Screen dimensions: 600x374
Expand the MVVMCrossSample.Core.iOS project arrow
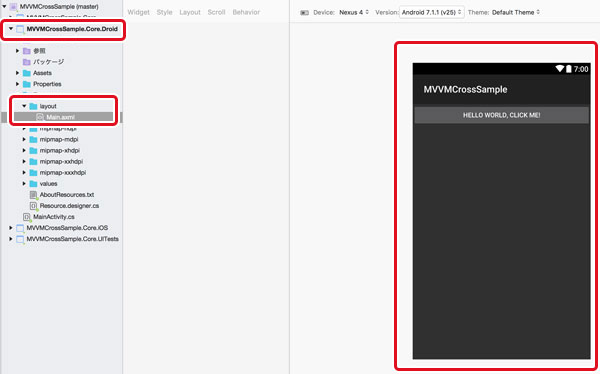(x=11, y=228)
